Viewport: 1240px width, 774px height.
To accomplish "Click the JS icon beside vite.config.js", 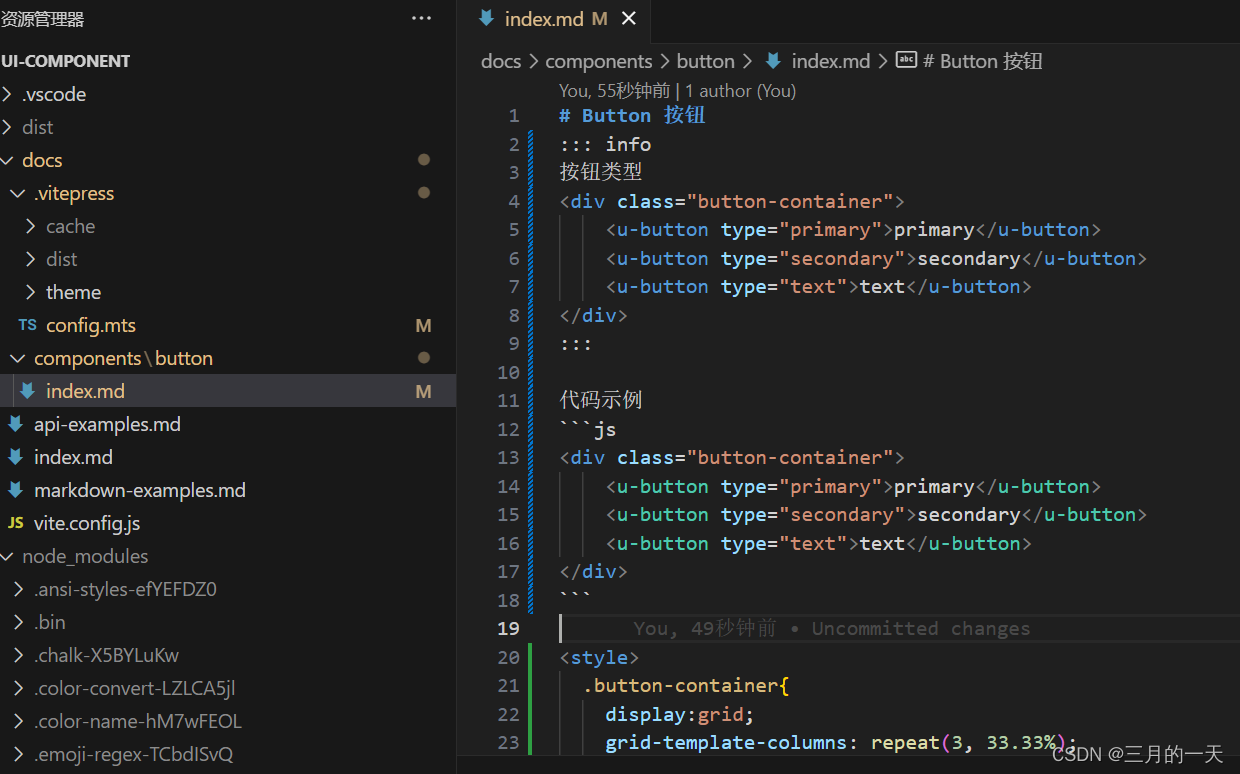I will point(15,523).
